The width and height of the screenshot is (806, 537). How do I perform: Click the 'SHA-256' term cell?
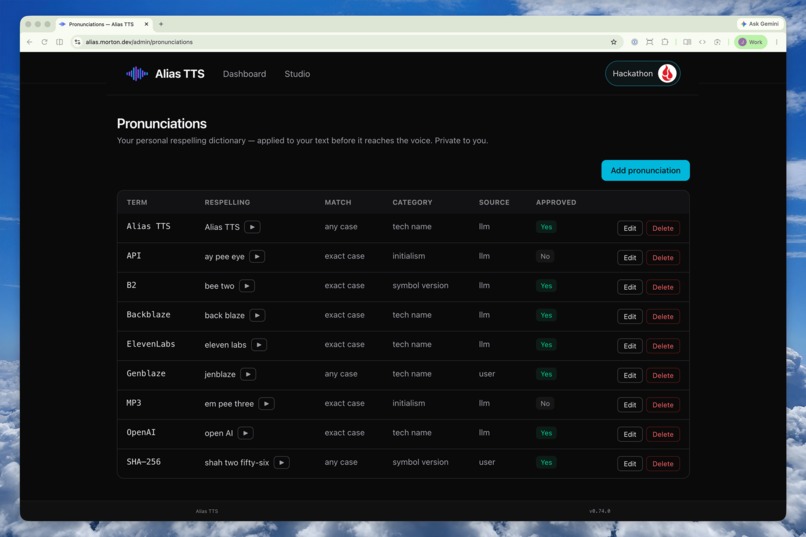pos(143,461)
